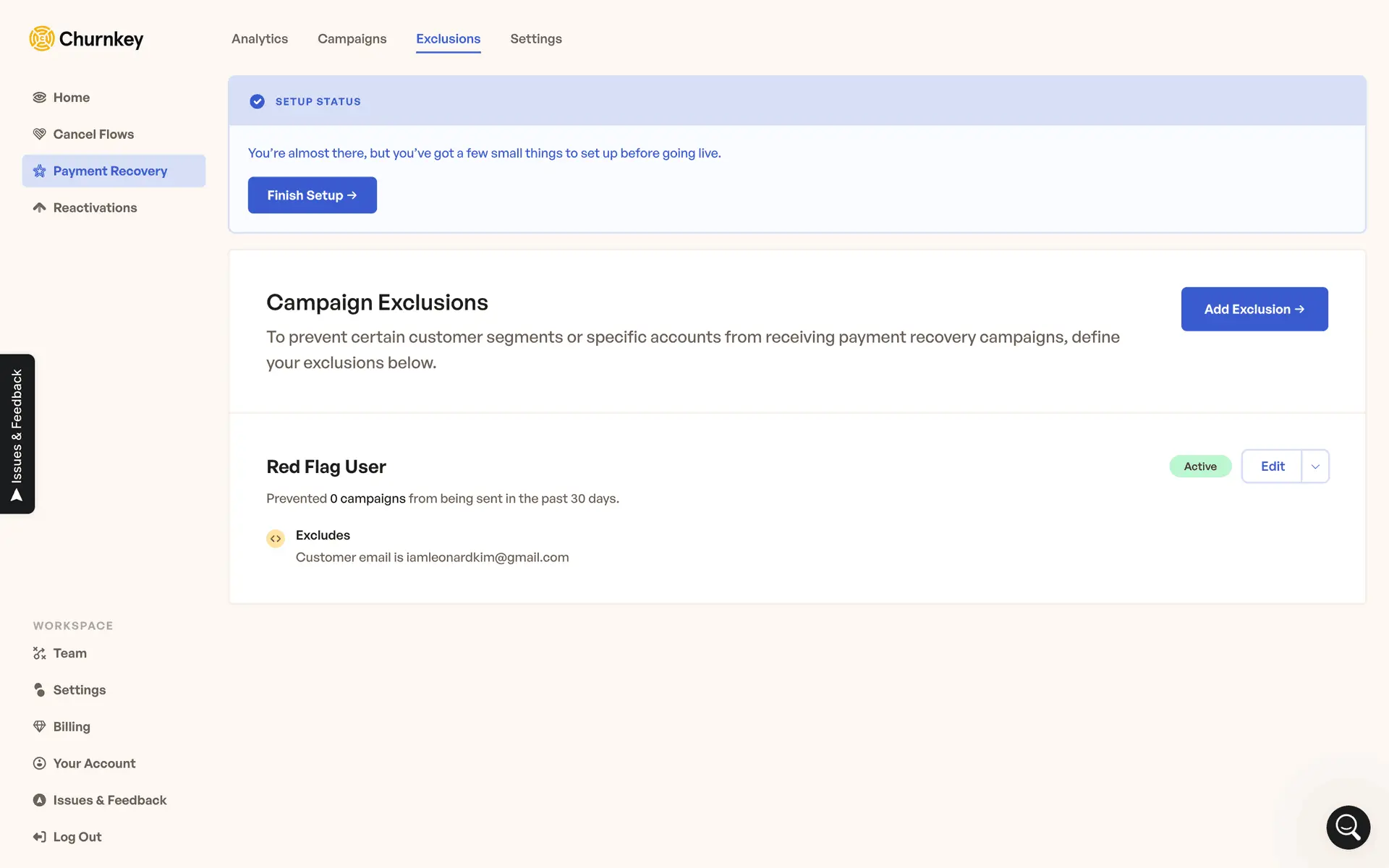Viewport: 1389px width, 868px height.
Task: Click the Add Exclusion button
Action: point(1254,310)
